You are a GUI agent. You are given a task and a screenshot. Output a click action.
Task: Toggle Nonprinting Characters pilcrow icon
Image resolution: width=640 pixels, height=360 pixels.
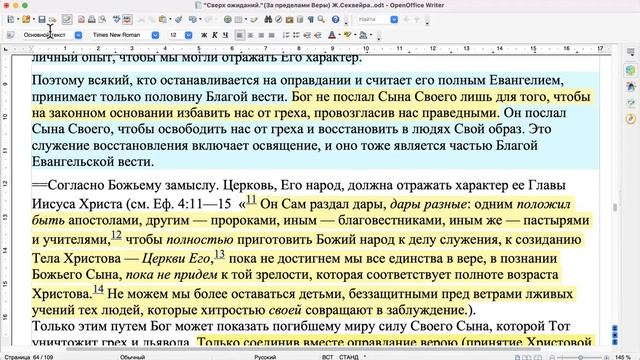pyautogui.click(x=311, y=19)
